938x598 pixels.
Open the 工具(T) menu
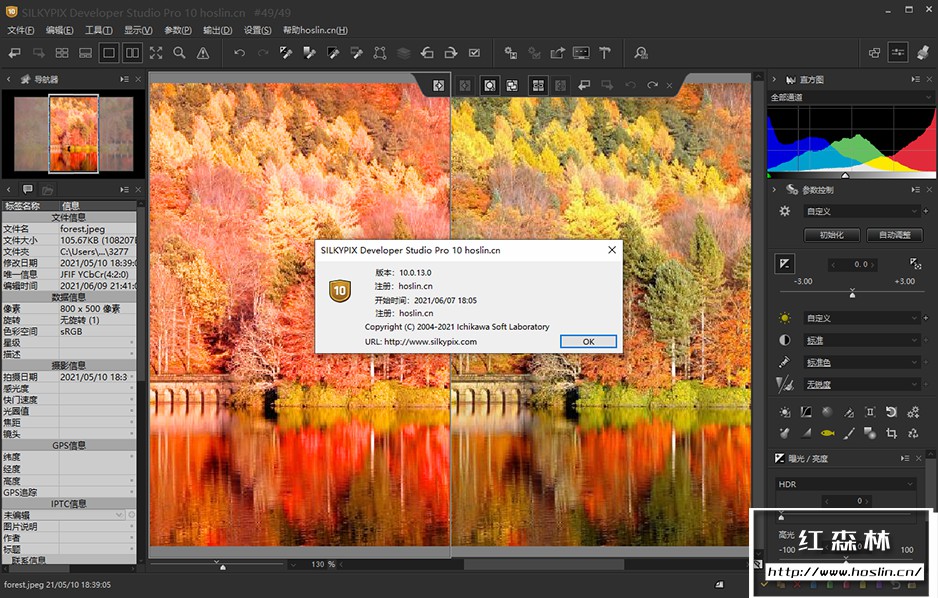(99, 30)
